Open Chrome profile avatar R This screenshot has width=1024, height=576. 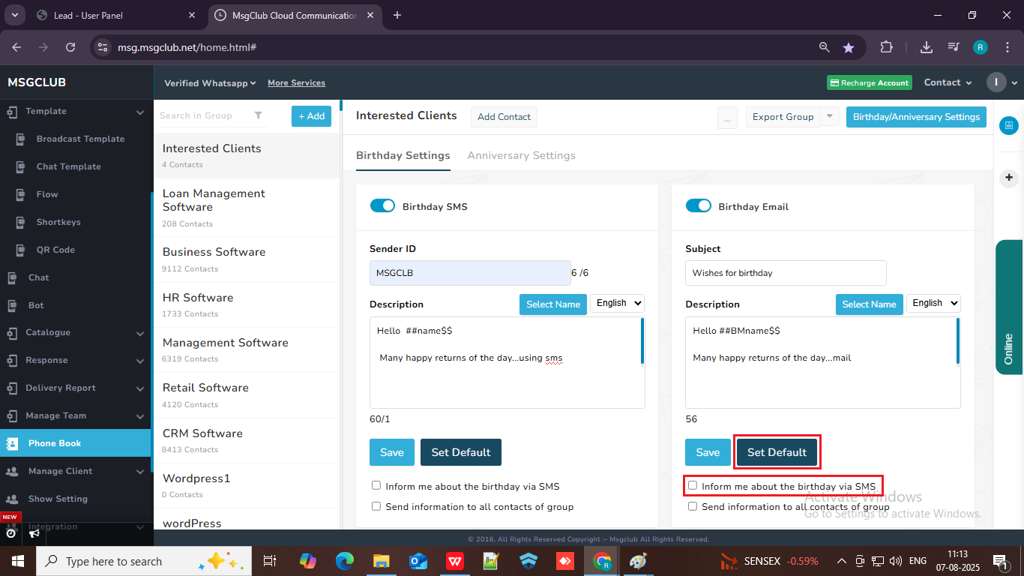coord(980,47)
